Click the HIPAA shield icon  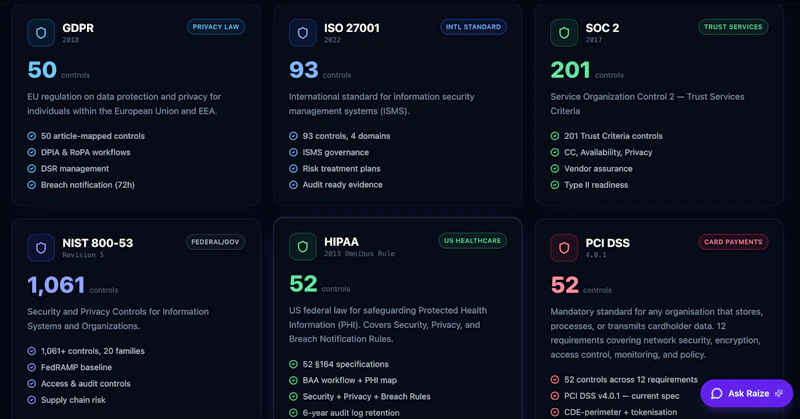point(303,247)
